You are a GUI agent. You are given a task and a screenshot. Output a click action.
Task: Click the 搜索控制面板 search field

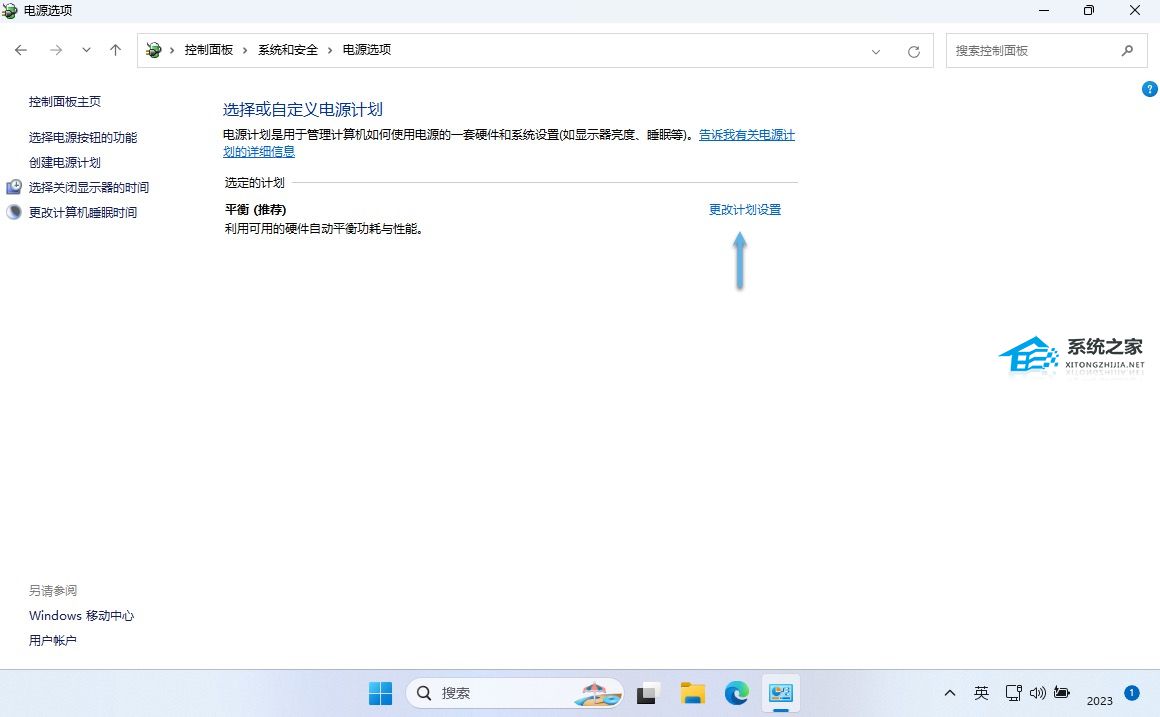tap(1030, 50)
